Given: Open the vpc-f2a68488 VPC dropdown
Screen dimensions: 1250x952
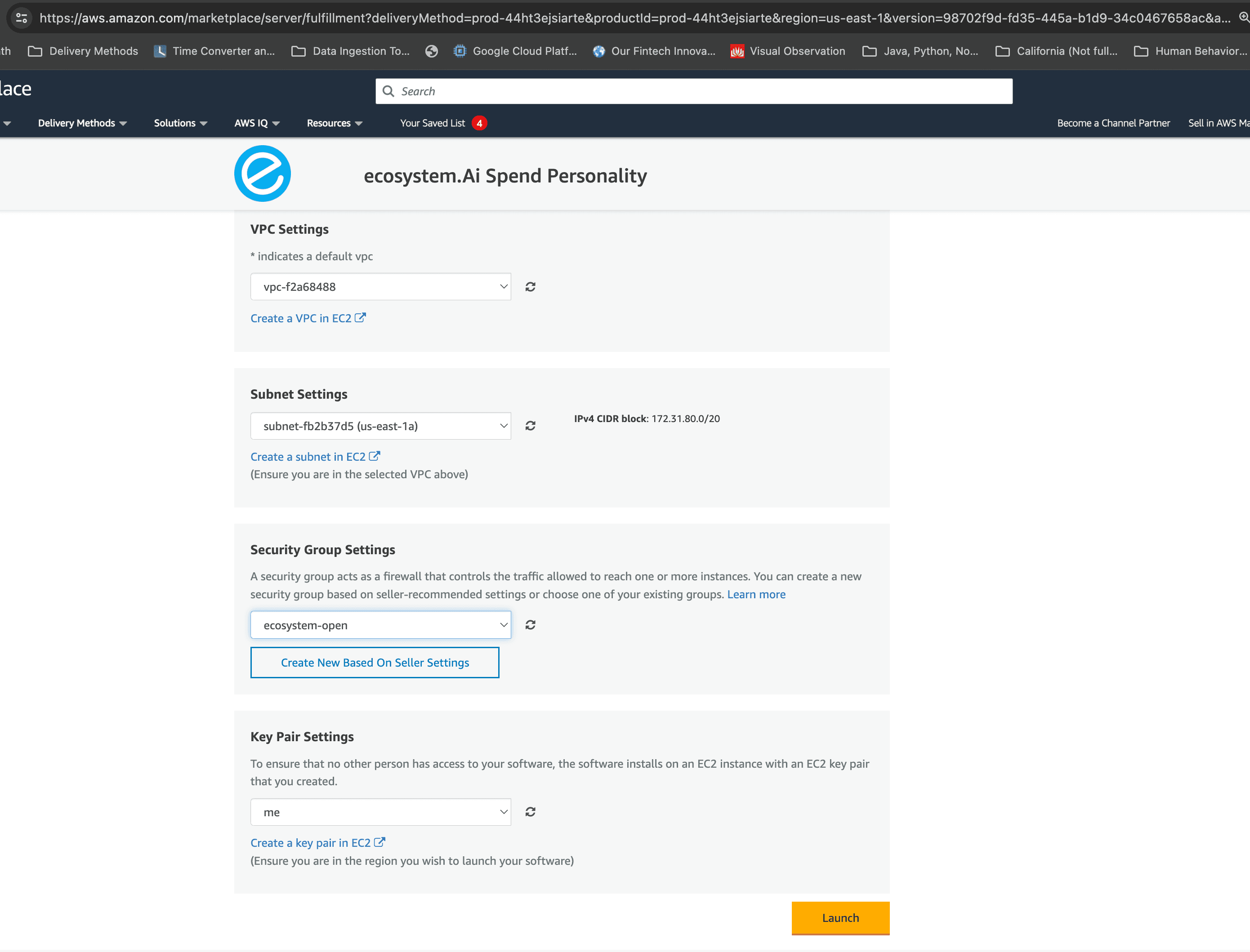Looking at the screenshot, I should click(x=380, y=287).
